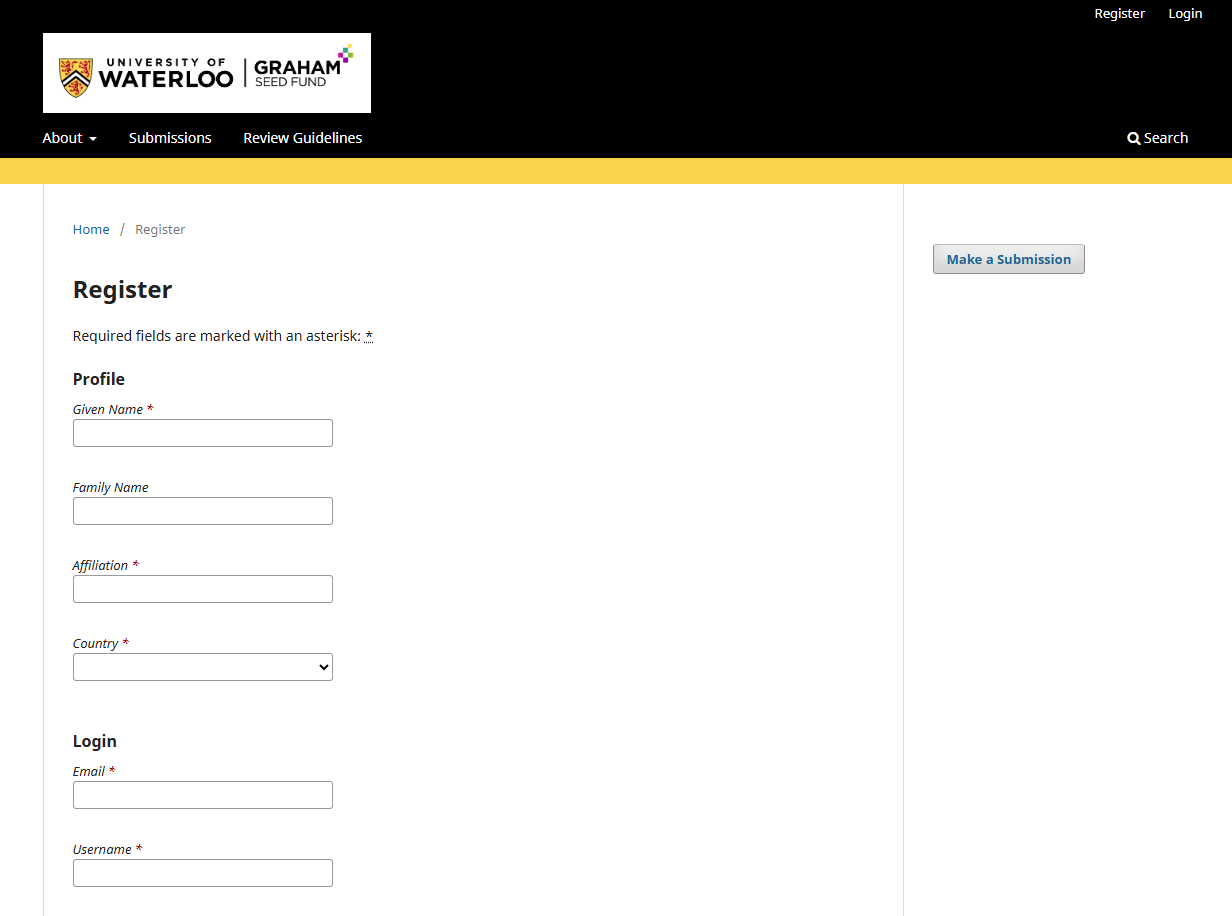Click the Email field under Login
Viewport: 1232px width, 916px height.
coord(202,794)
